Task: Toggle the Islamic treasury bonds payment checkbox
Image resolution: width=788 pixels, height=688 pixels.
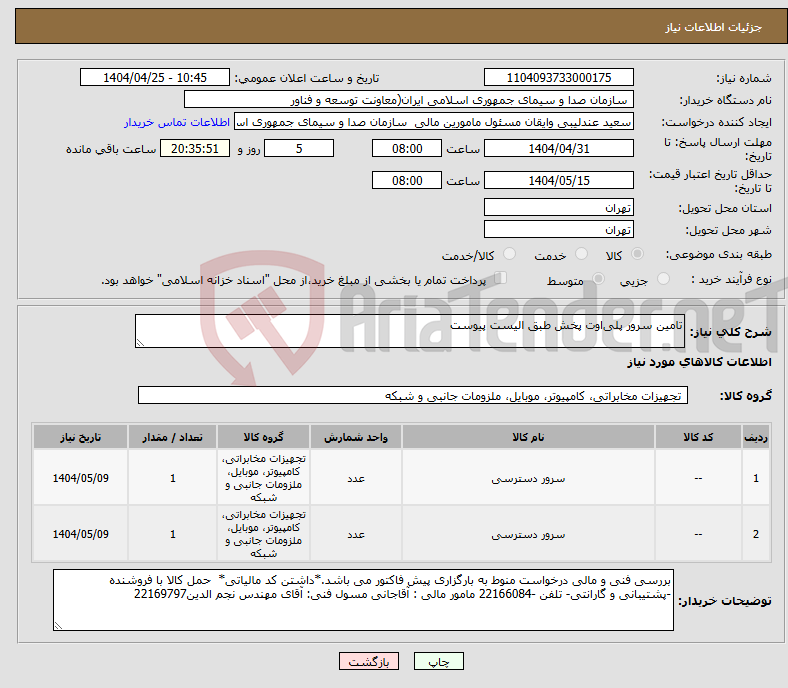Action: [500, 278]
